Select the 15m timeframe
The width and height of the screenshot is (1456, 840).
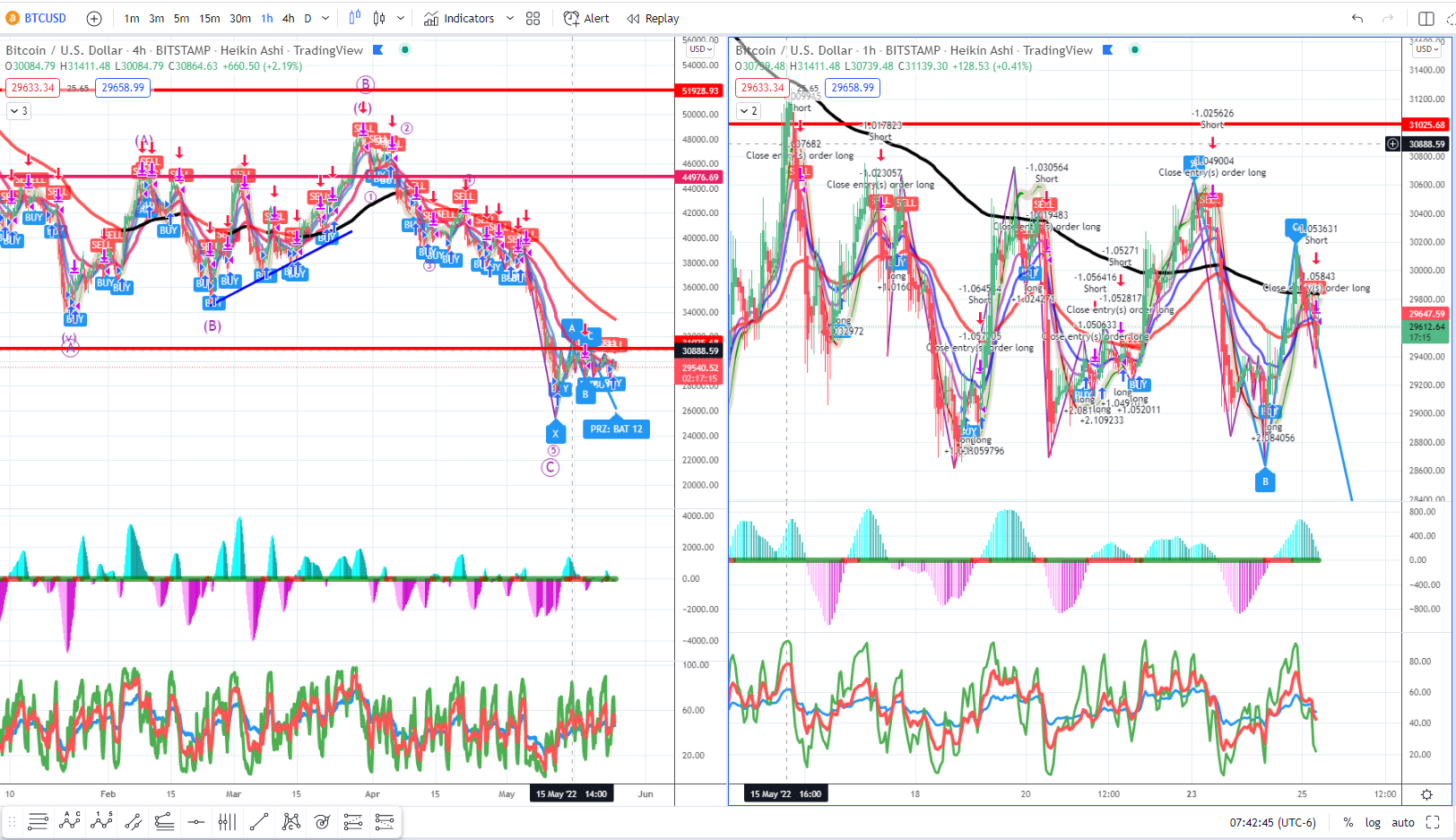tap(209, 18)
